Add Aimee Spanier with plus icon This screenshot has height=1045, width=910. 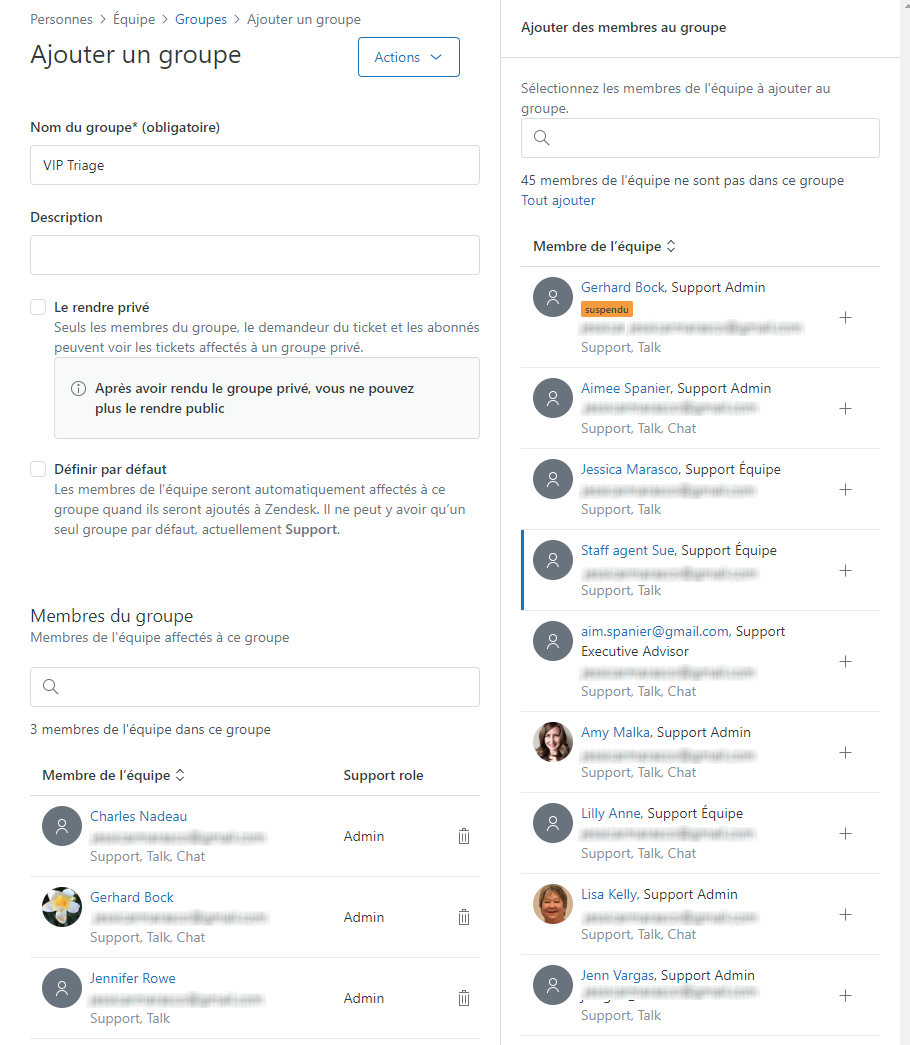pyautogui.click(x=845, y=409)
